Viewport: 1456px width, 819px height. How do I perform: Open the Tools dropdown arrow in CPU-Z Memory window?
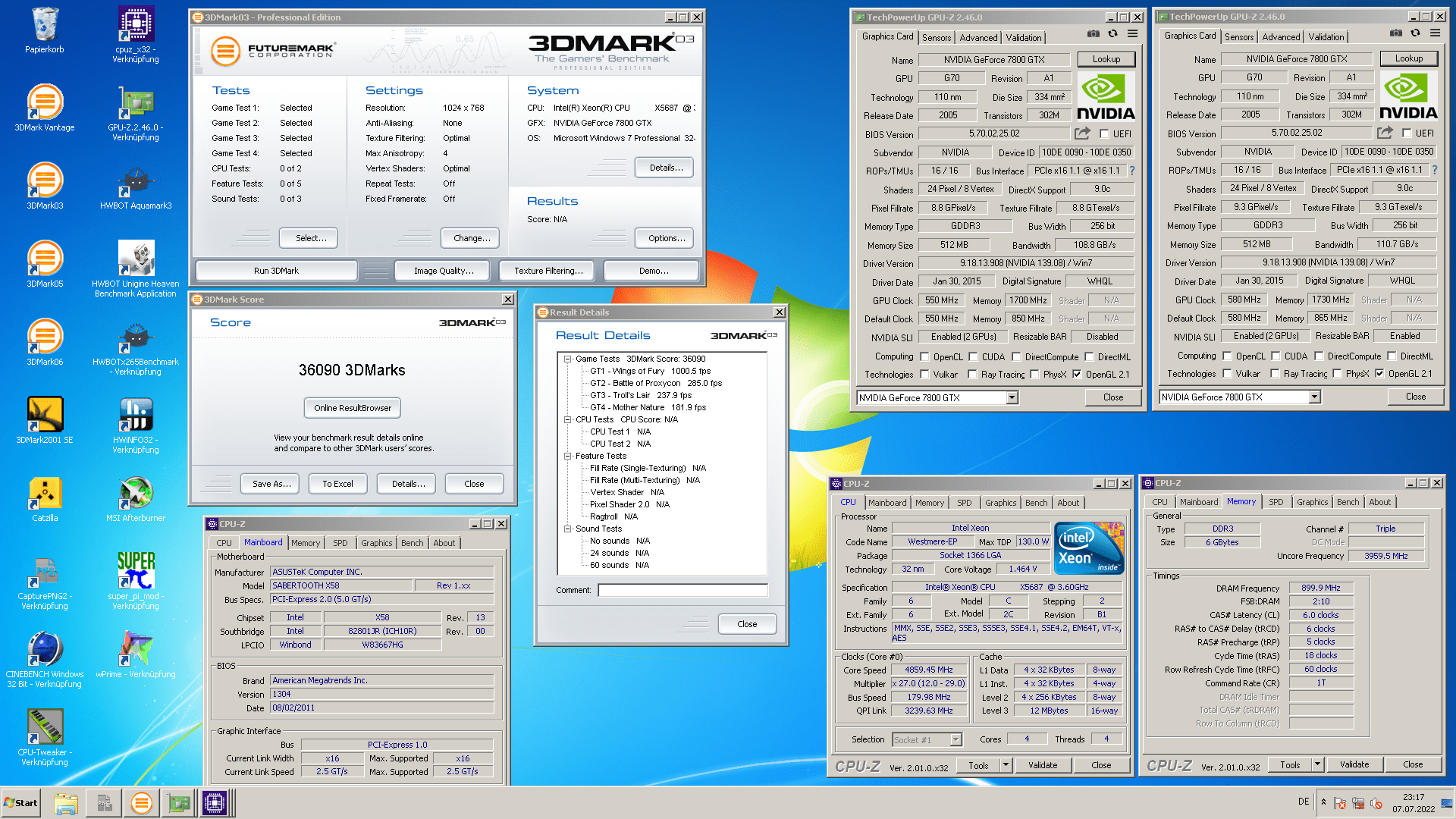1318,764
